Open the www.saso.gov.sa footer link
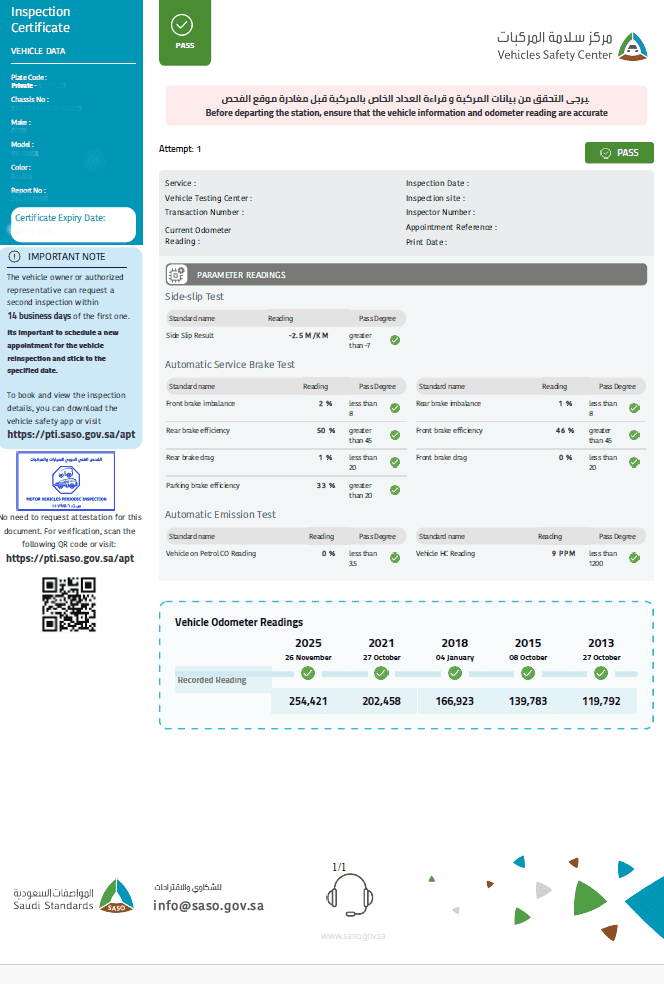Viewport: 664px width, 984px height. pyautogui.click(x=352, y=936)
